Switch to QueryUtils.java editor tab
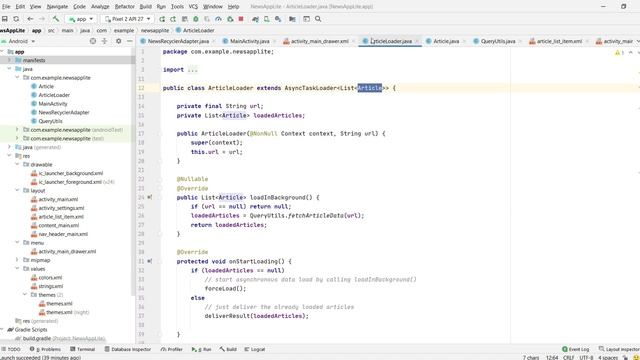Screen dimensions: 640x360 point(498,41)
